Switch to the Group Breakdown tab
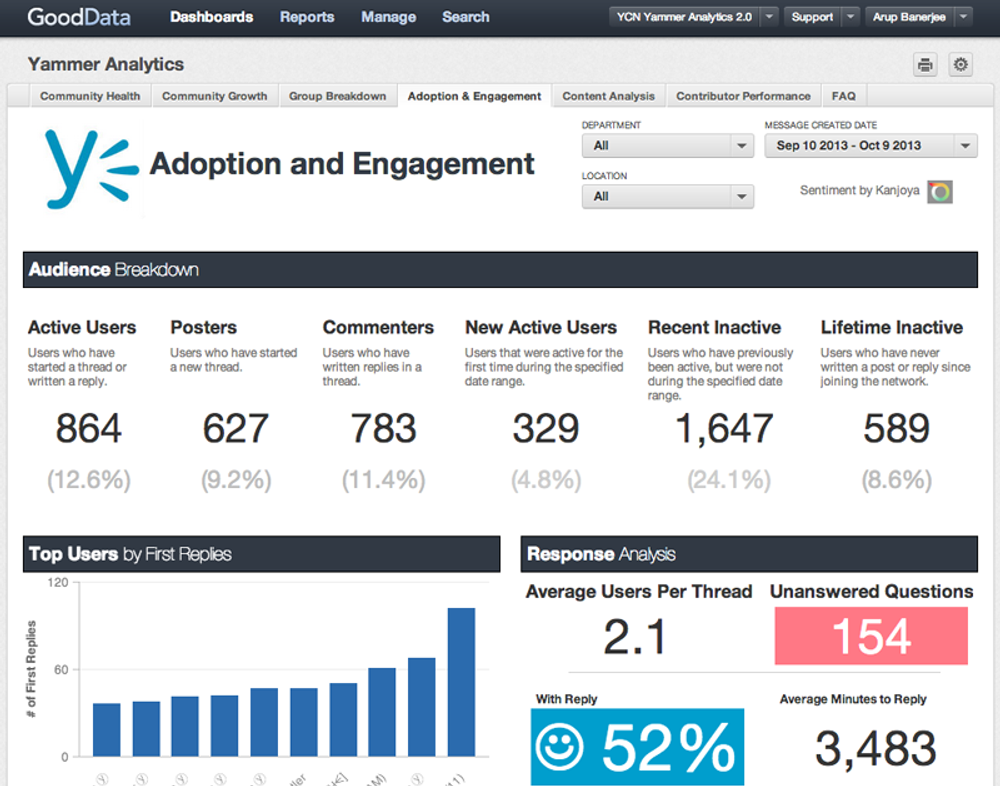 [337, 96]
